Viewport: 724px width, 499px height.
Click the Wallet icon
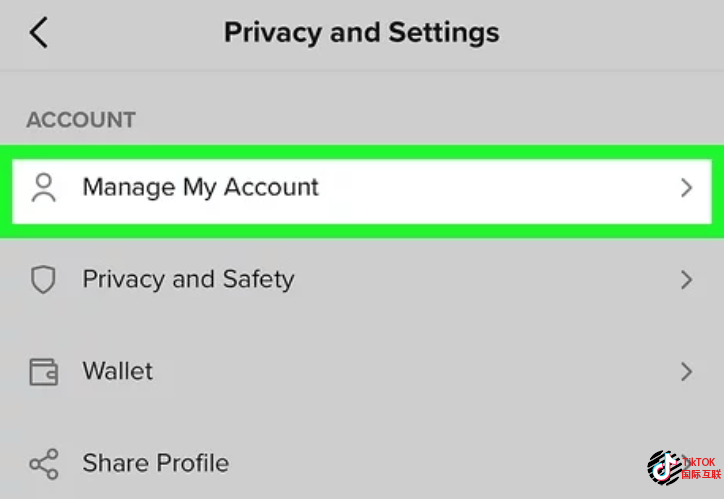[x=43, y=372]
